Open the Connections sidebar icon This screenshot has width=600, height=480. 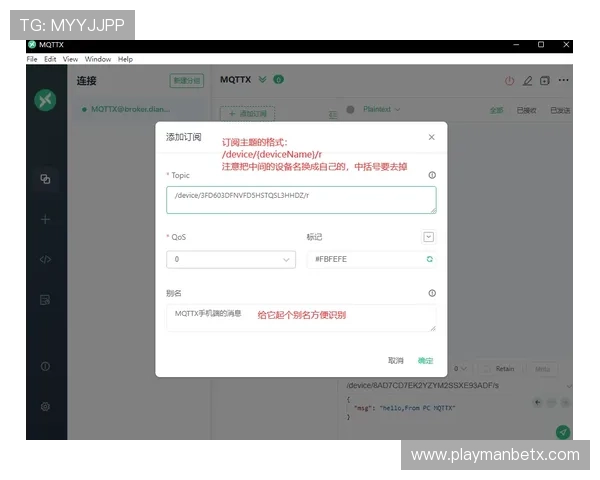45,179
